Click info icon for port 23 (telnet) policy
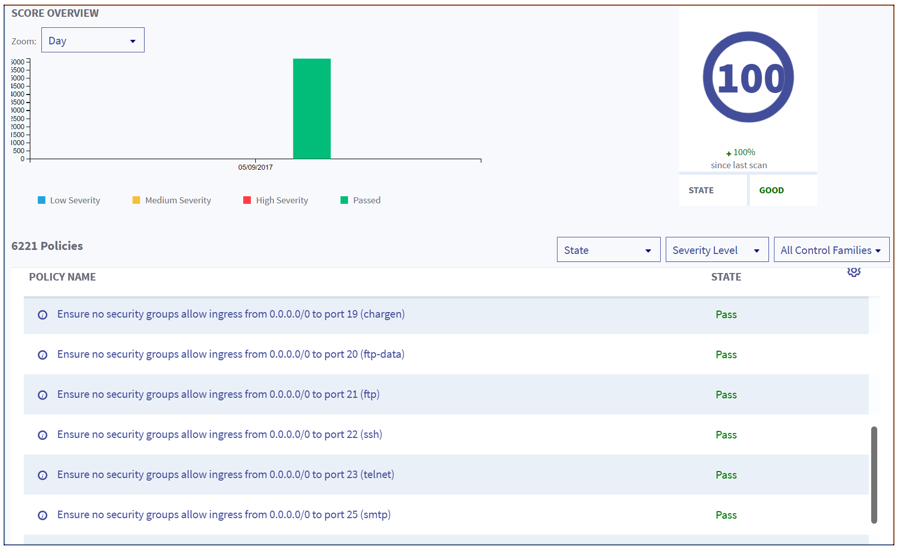Screen dimensions: 908x558 click(42, 475)
